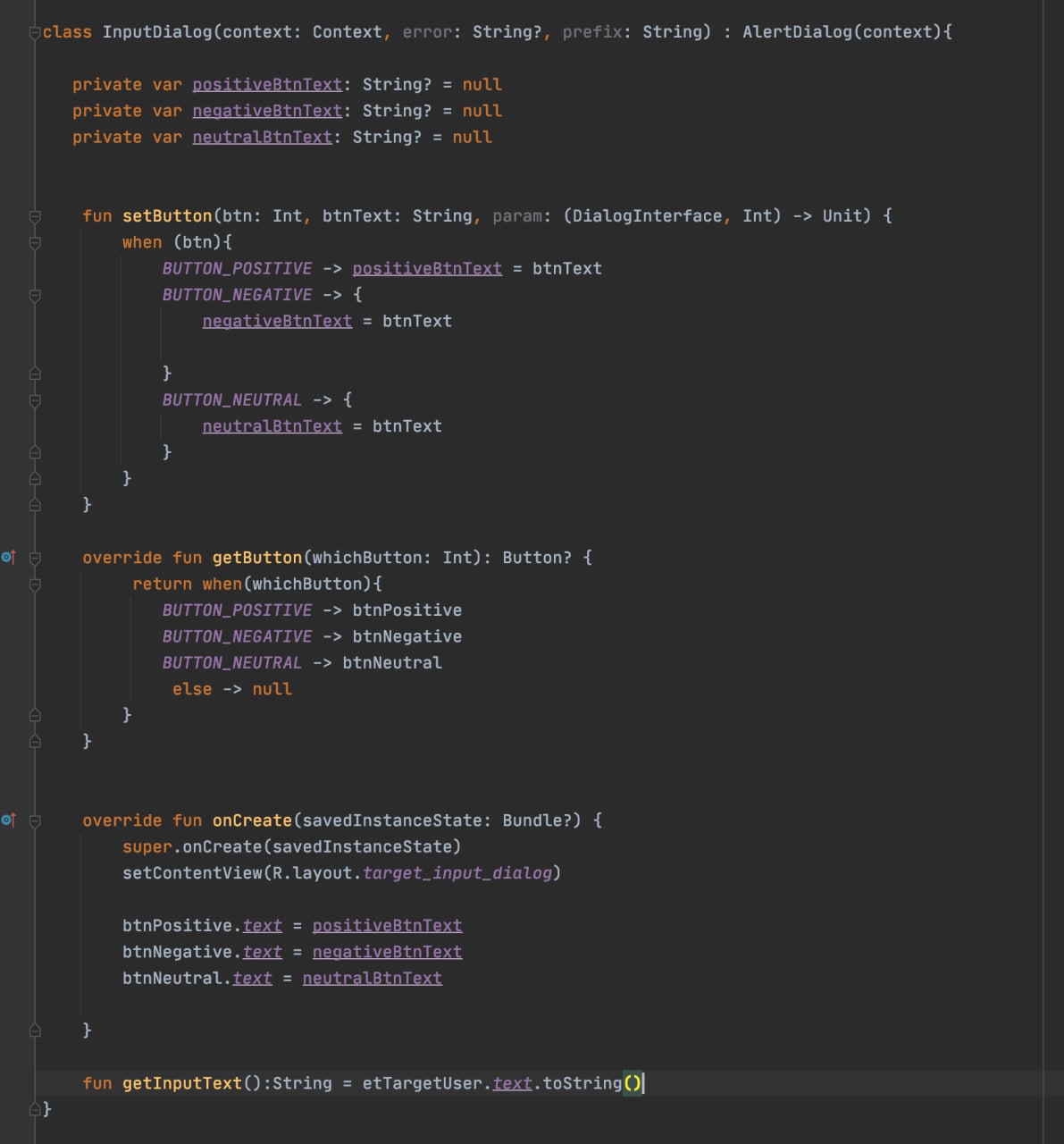Screen dimensions: 1064x1144
Task: Click 'super' in the super.onCreate call
Action: [147, 846]
